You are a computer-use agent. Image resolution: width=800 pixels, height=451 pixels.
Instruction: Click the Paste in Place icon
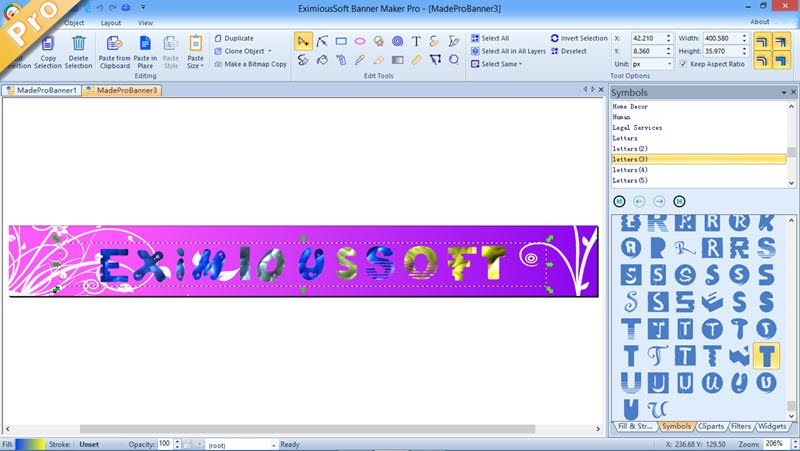(x=145, y=43)
